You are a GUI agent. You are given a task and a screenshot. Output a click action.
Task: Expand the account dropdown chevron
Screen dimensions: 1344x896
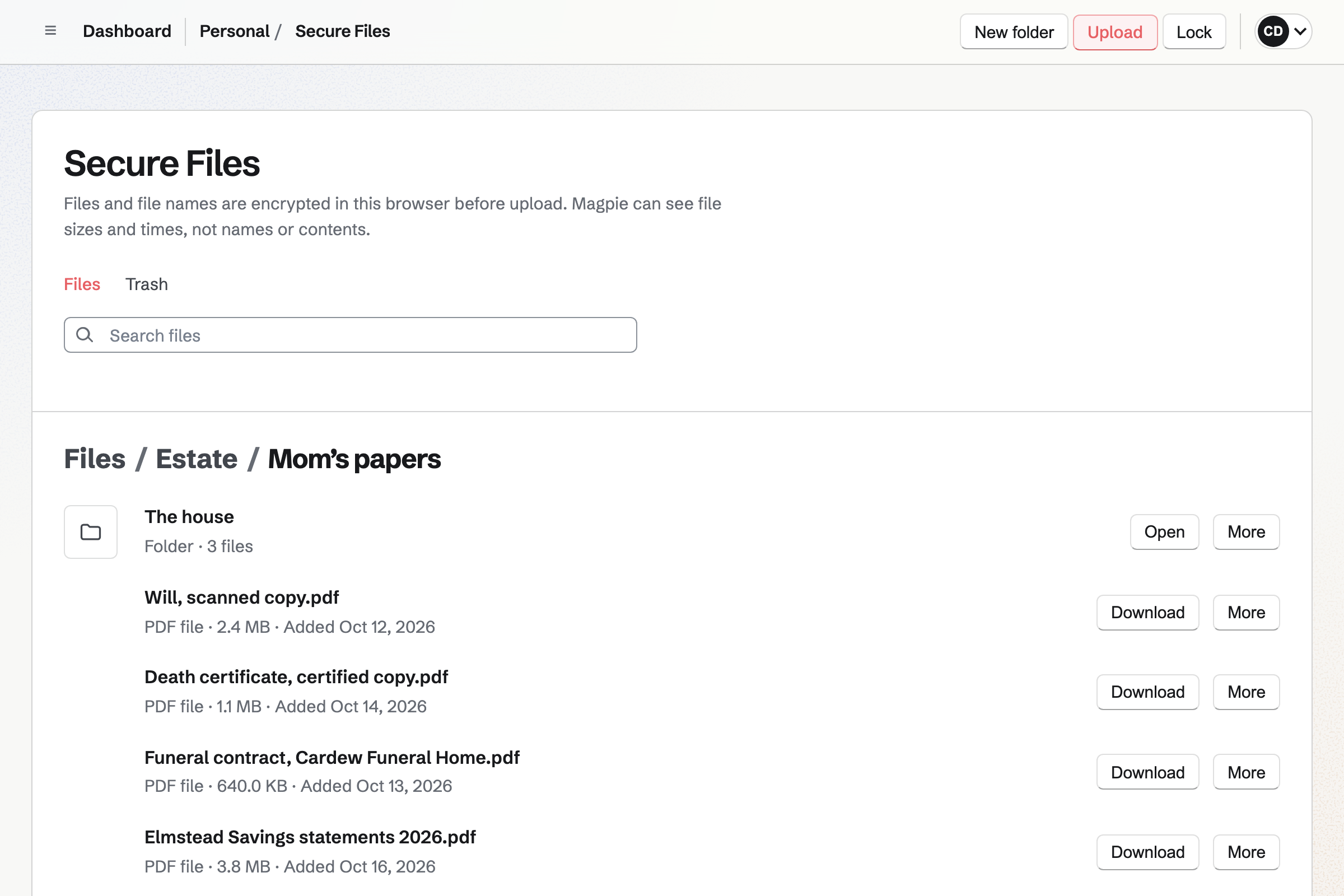pos(1300,31)
